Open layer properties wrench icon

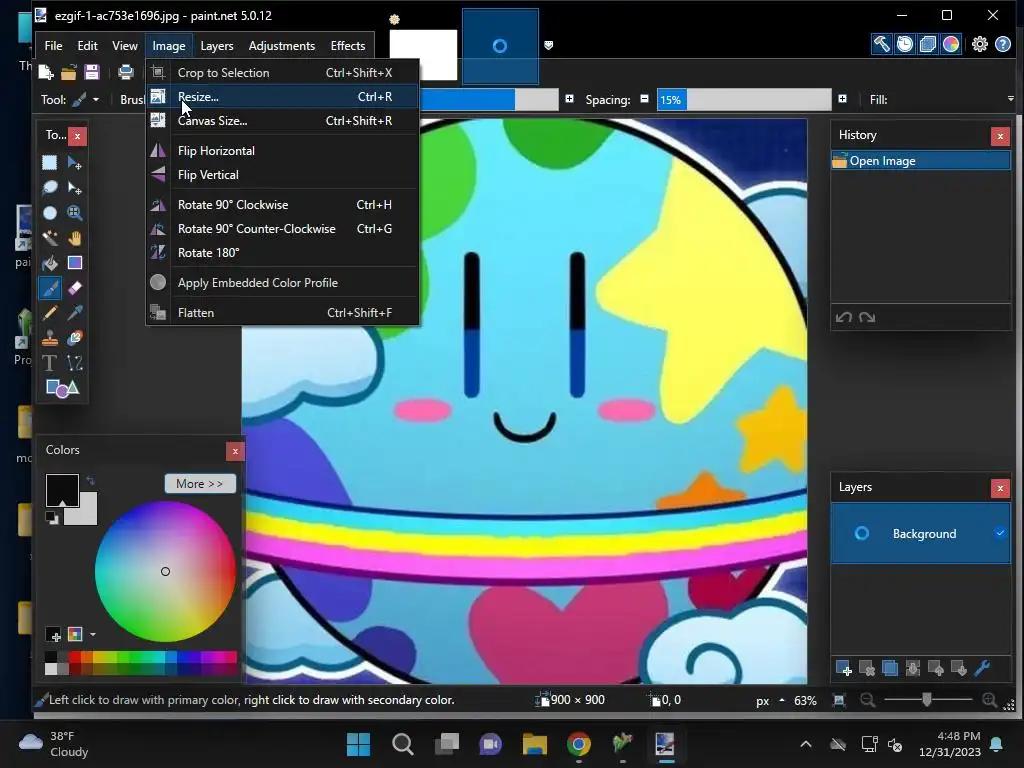(x=982, y=669)
